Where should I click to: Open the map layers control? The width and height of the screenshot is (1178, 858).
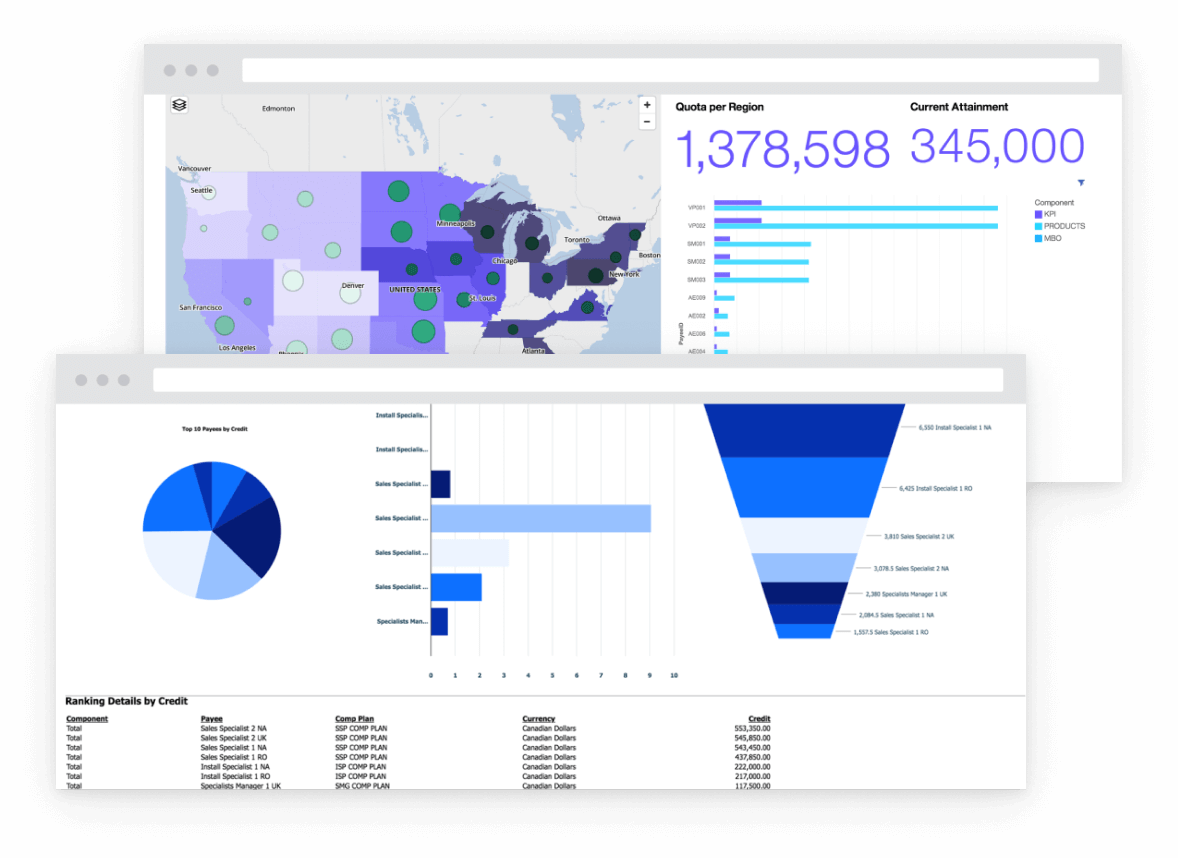coord(179,105)
